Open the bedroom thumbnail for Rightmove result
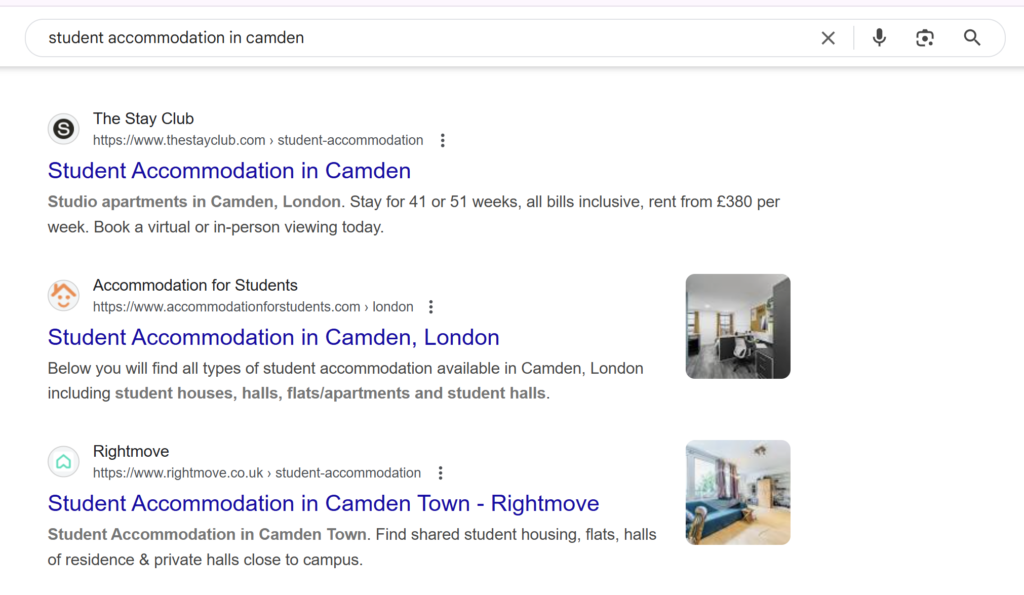The width and height of the screenshot is (1024, 595). [x=738, y=492]
